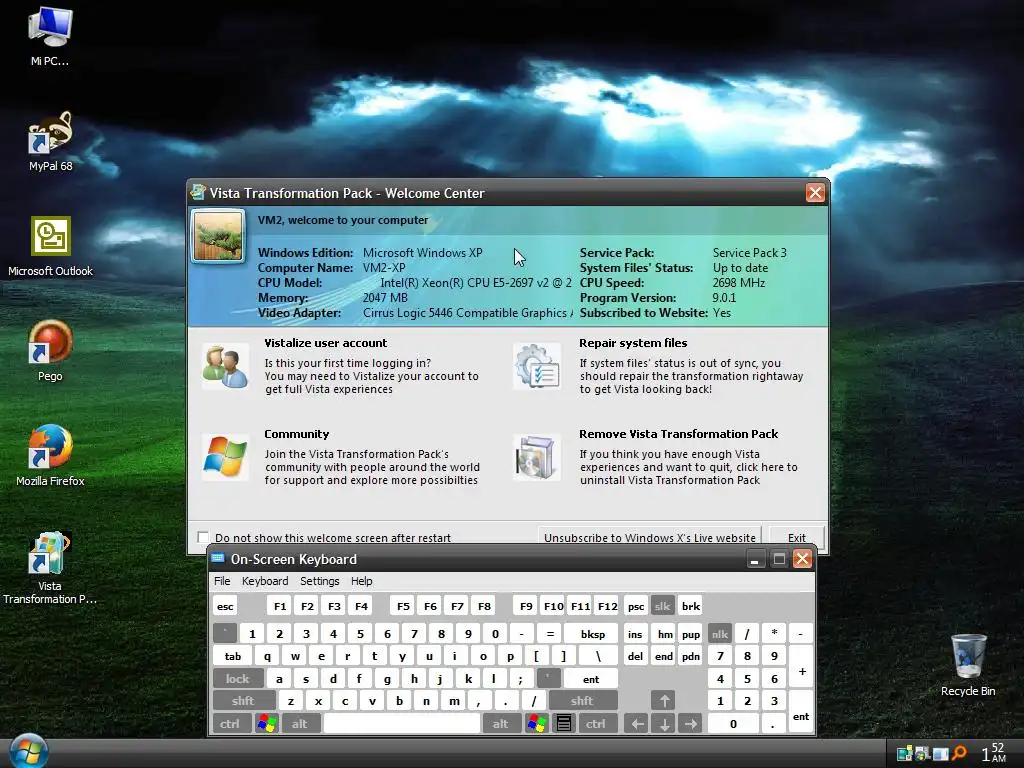This screenshot has width=1024, height=768.
Task: Click the Community heading link
Action: tap(296, 434)
